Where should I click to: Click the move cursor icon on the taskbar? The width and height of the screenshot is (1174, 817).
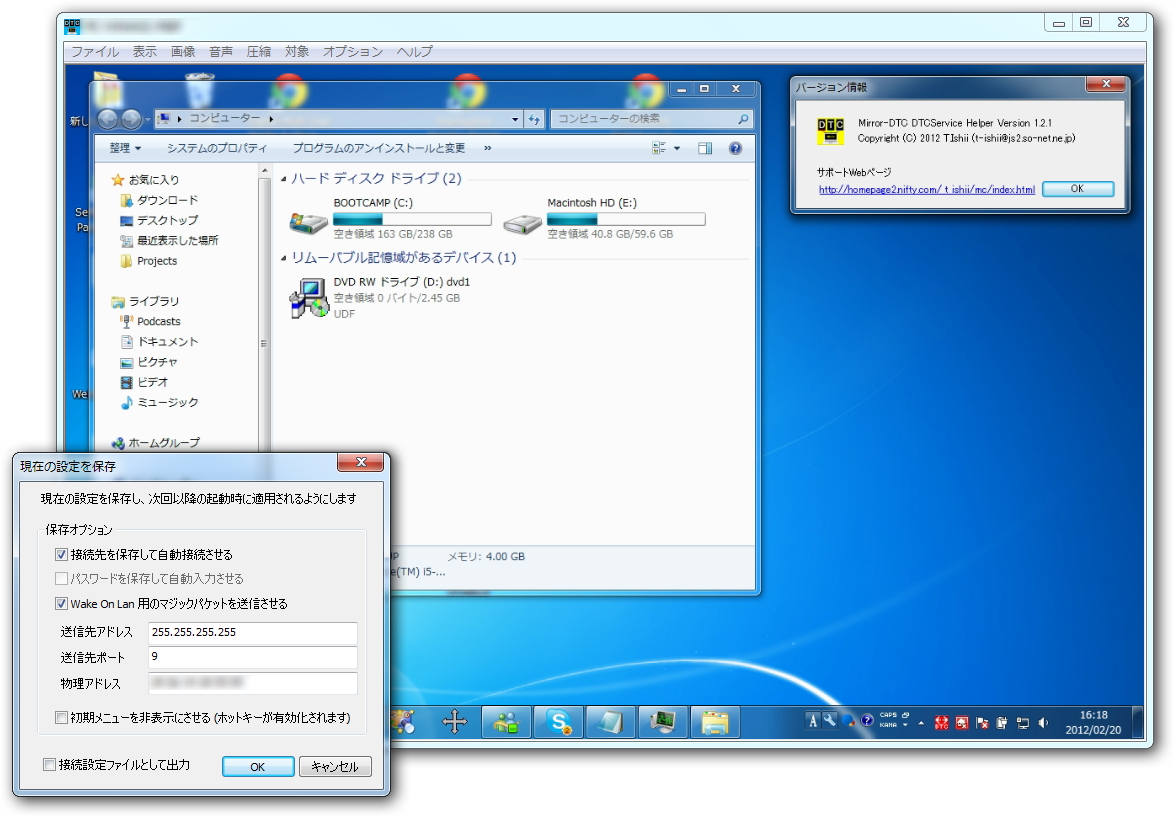[x=455, y=721]
